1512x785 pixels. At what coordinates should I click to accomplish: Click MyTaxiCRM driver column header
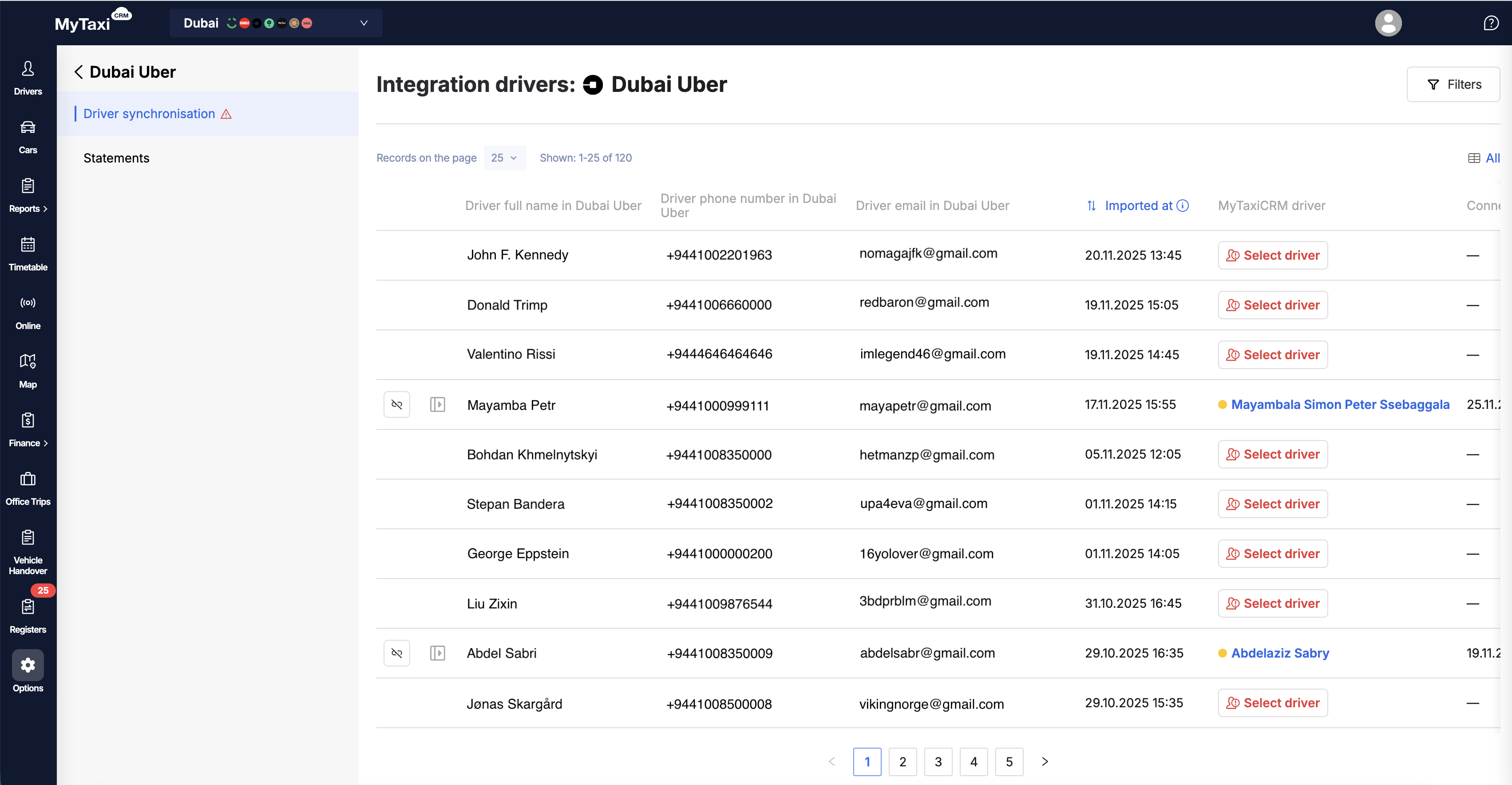[1272, 206]
